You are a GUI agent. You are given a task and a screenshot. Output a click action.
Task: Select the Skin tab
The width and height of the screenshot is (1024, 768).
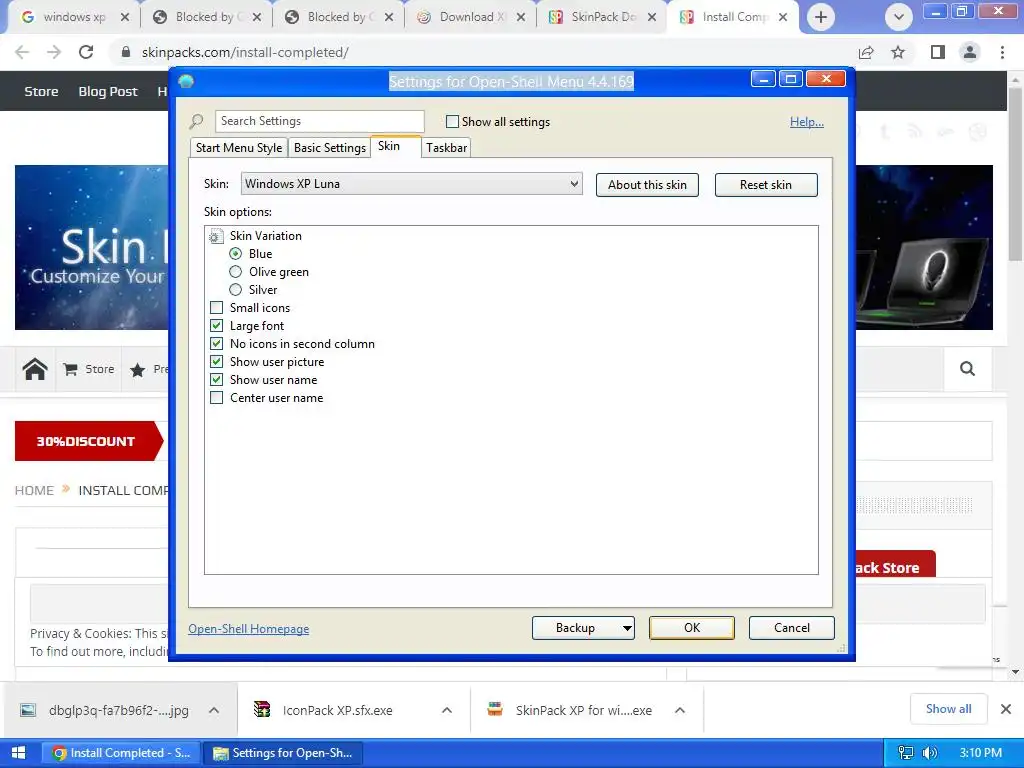tap(396, 146)
